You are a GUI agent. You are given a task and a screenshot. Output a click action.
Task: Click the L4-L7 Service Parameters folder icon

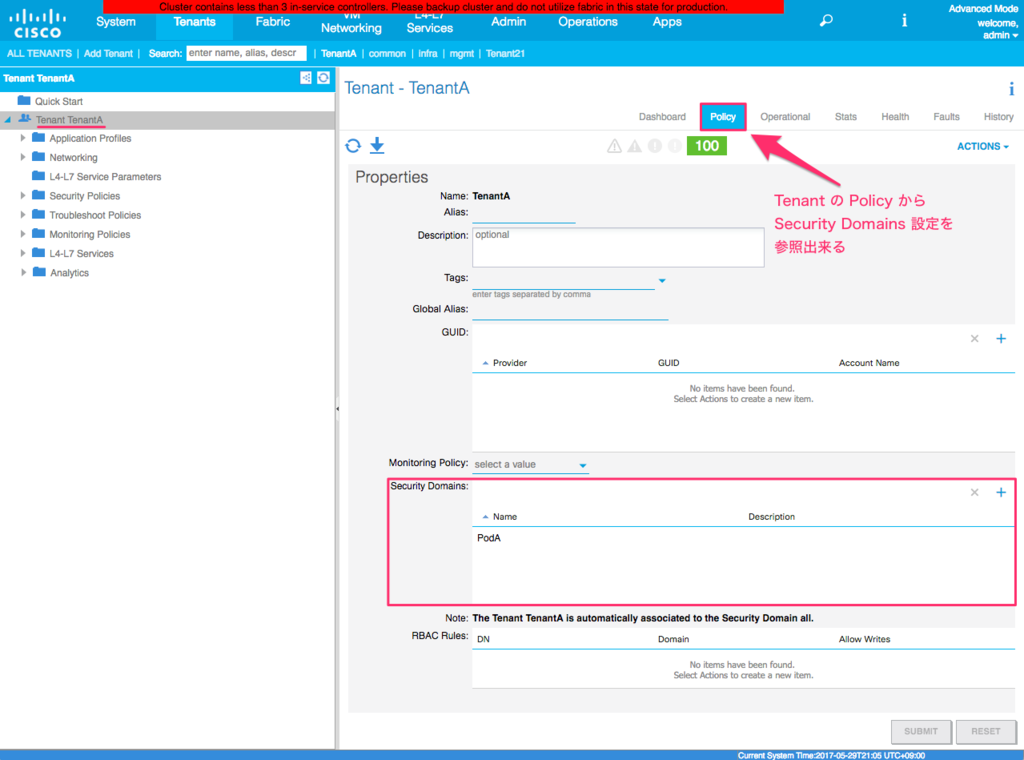(x=39, y=176)
